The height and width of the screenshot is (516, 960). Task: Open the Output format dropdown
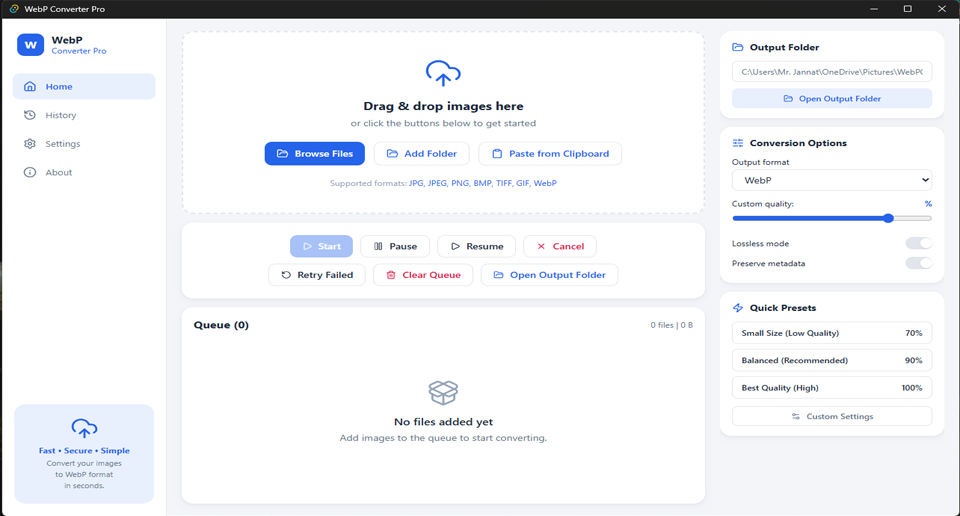[832, 180]
